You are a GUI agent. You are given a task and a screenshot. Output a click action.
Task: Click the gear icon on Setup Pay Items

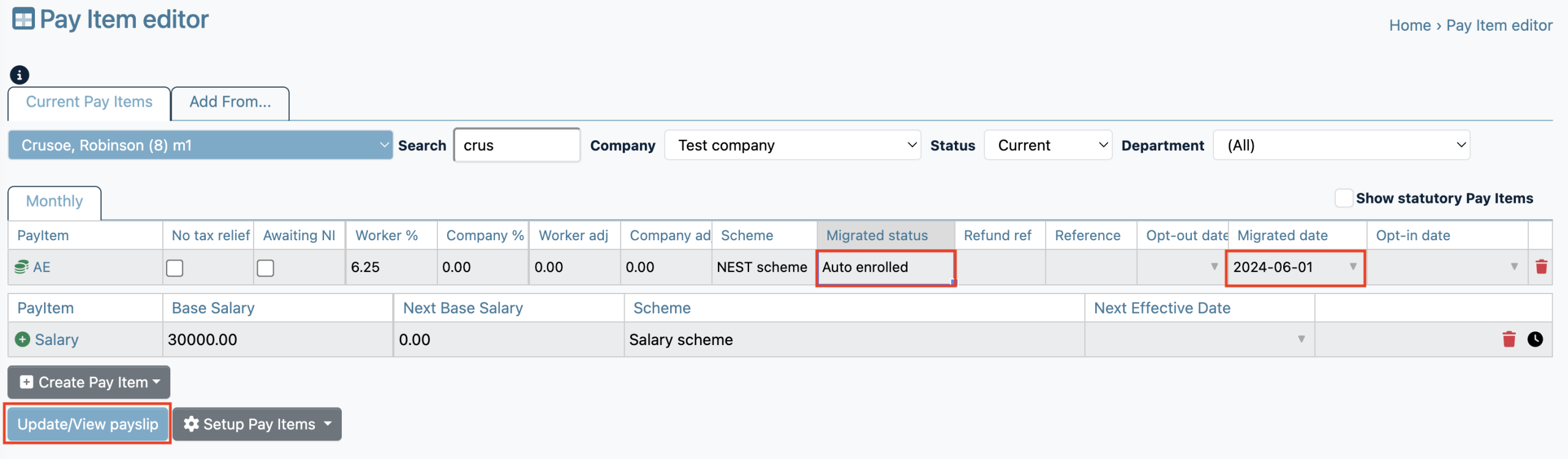point(191,424)
